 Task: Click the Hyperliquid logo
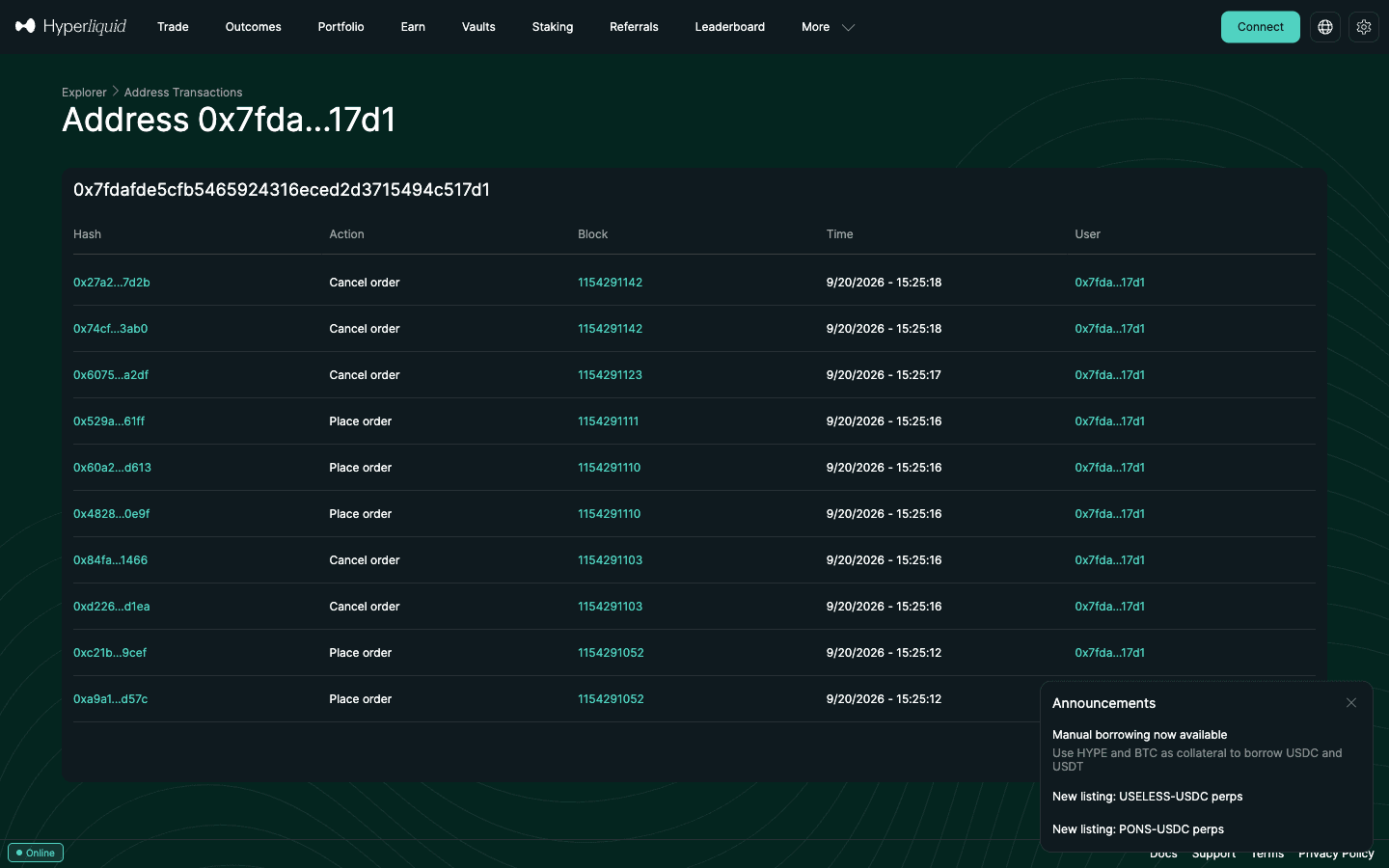tap(70, 26)
